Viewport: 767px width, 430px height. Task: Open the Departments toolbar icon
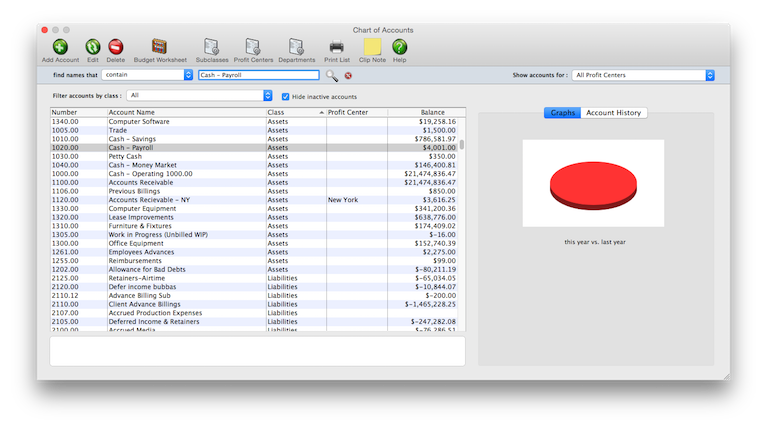[296, 46]
